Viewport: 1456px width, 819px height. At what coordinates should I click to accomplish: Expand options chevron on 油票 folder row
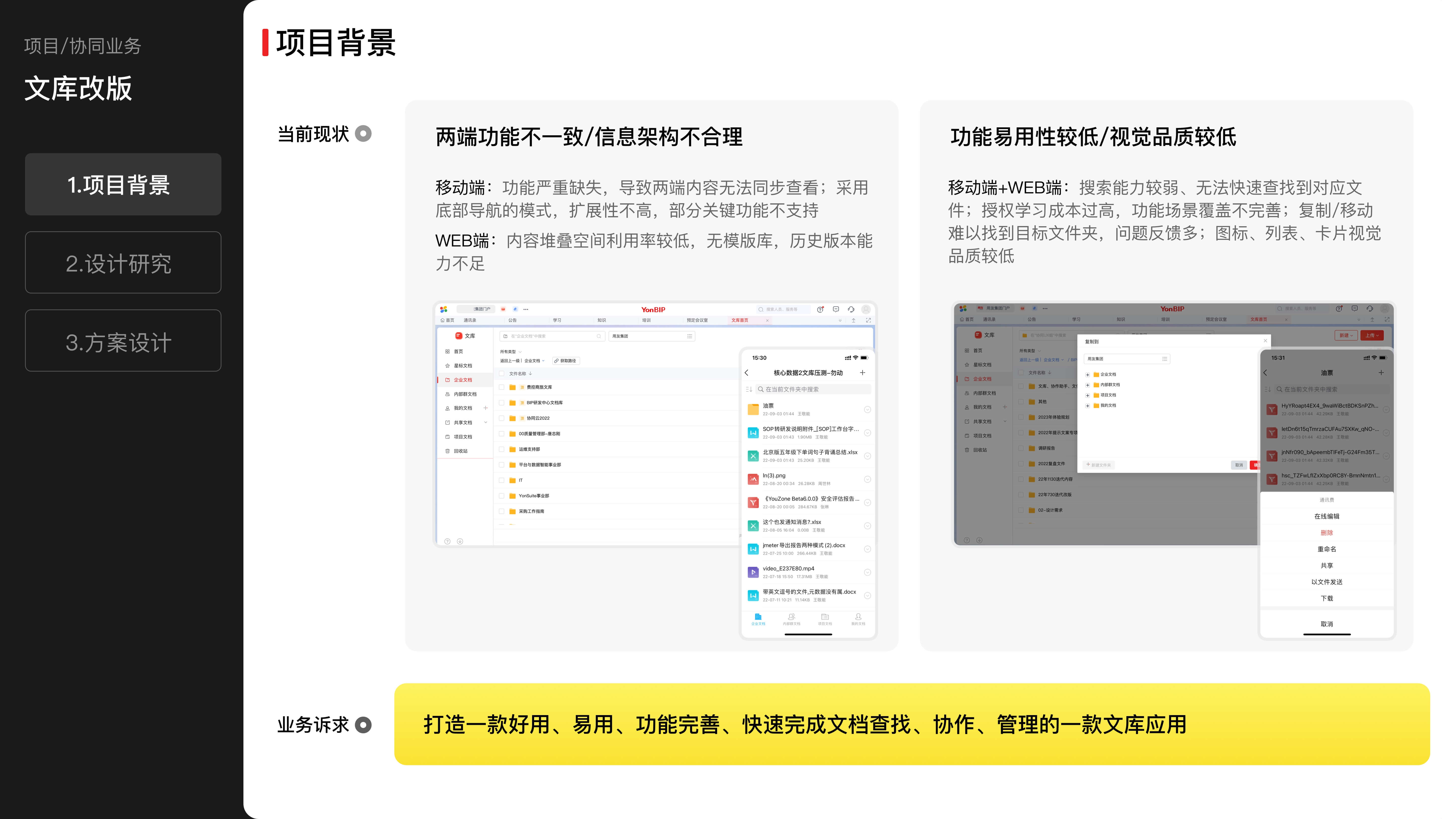[x=867, y=409]
